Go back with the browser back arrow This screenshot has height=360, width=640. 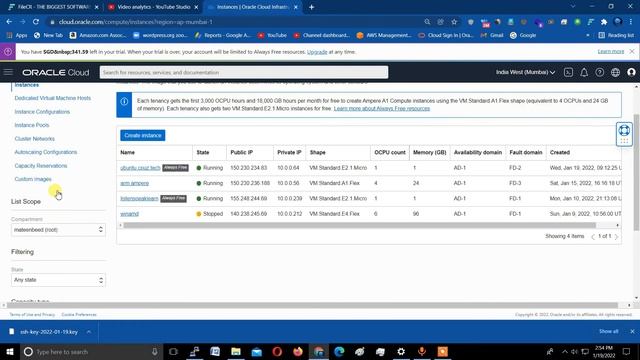click(9, 22)
